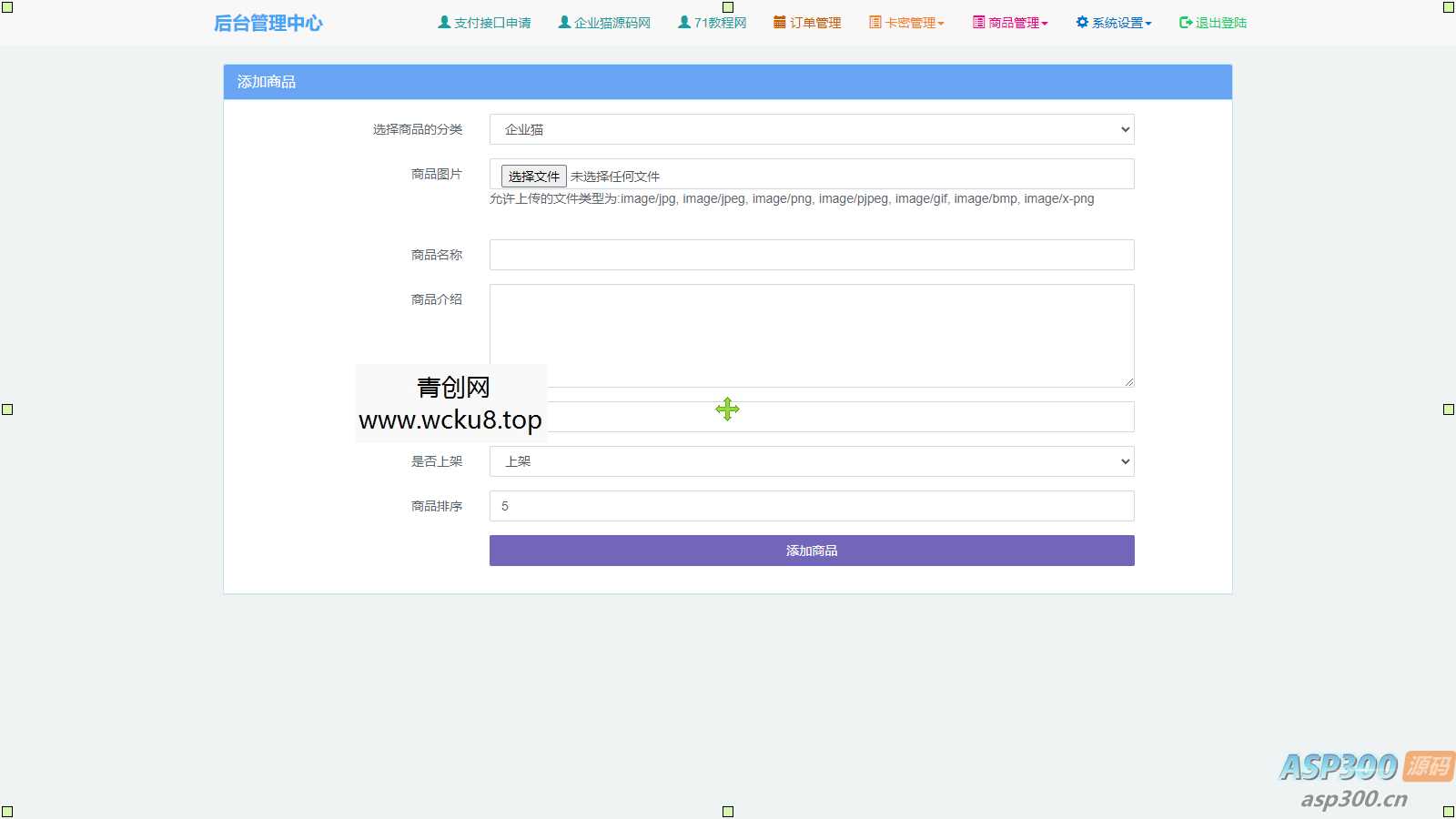This screenshot has width=1456, height=819.
Task: Click the calendar icon next to 订单管理
Action: click(777, 22)
